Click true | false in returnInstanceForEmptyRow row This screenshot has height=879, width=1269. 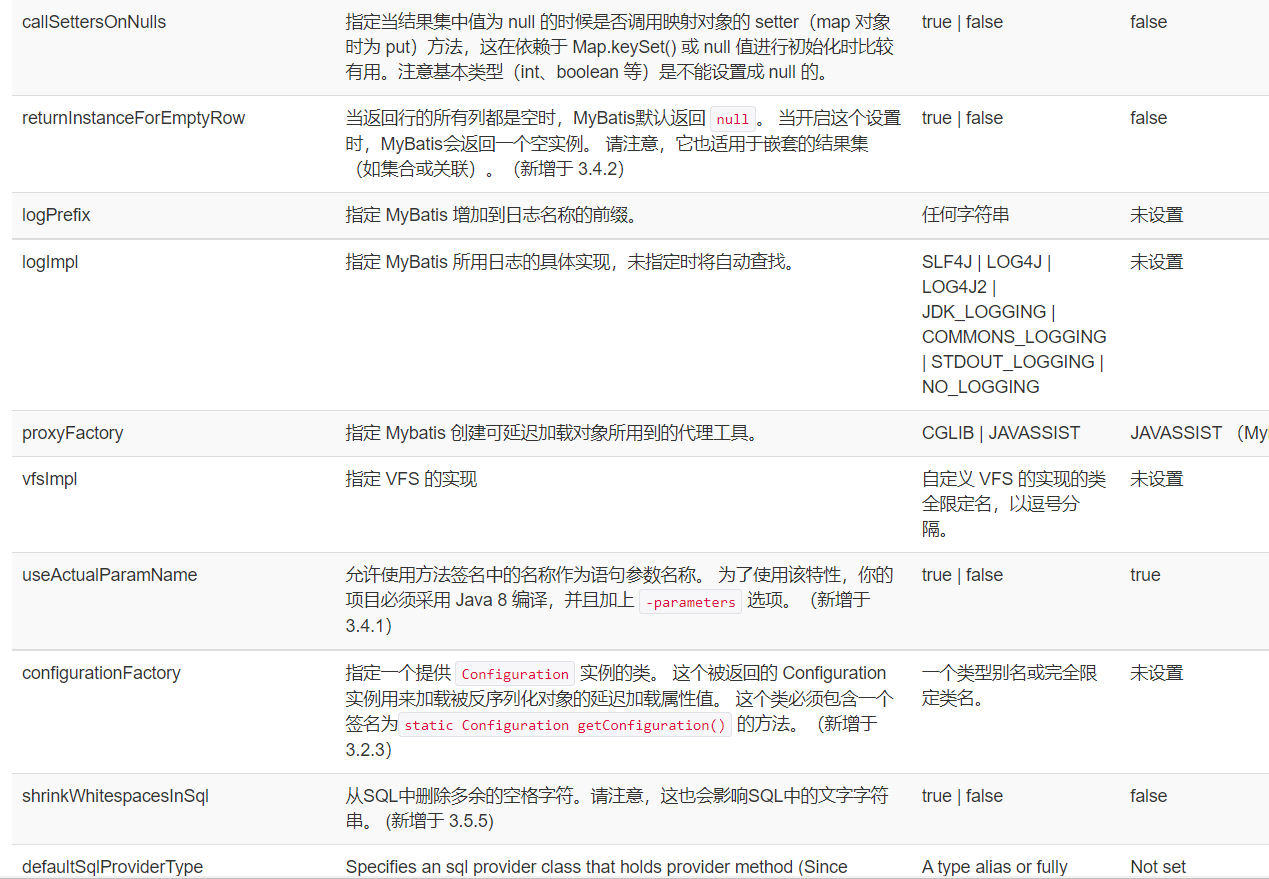tap(962, 118)
